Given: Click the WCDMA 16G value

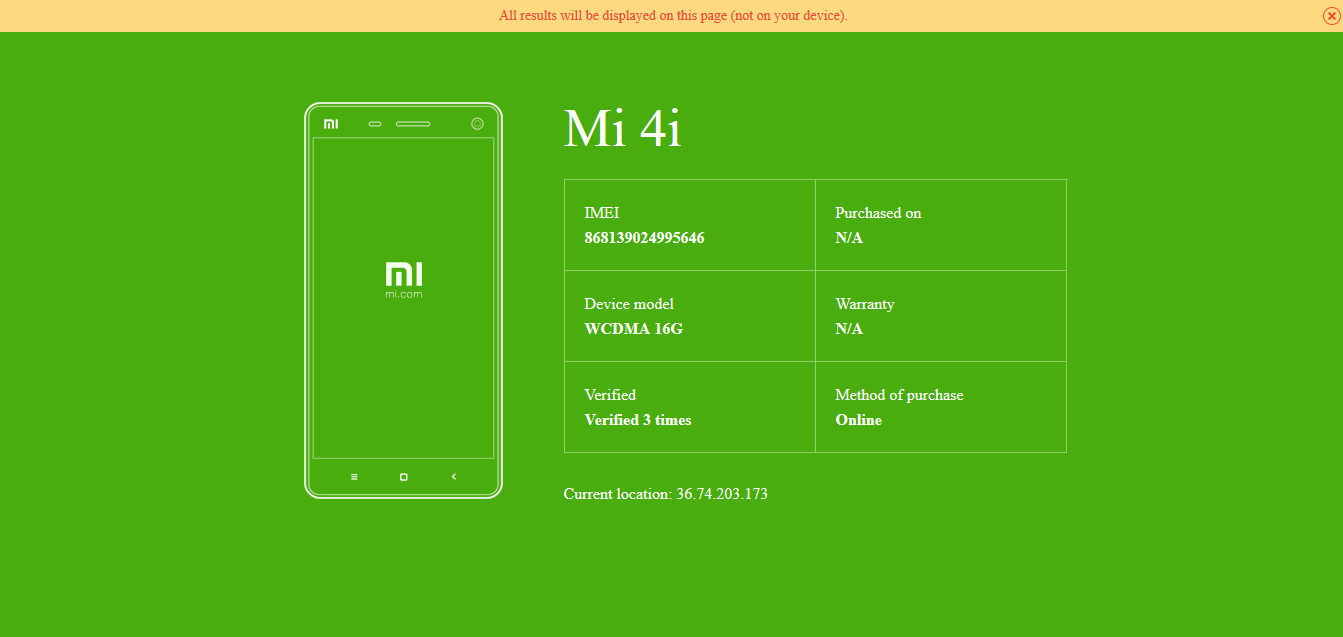Looking at the screenshot, I should 634,329.
